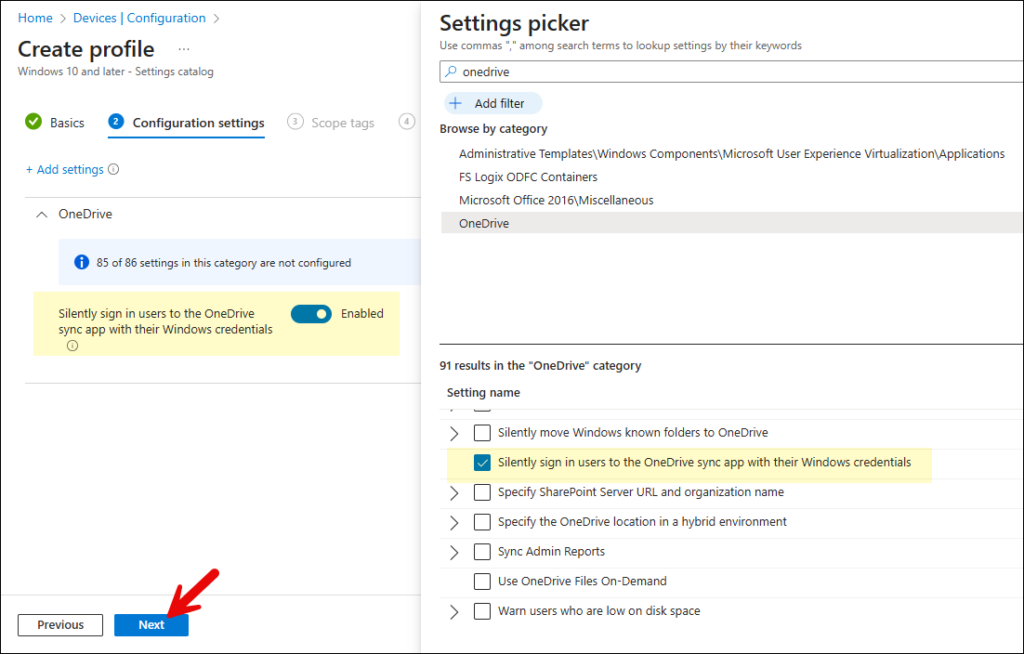
Task: Check the Sync Admin Reports checkbox
Action: [x=482, y=551]
